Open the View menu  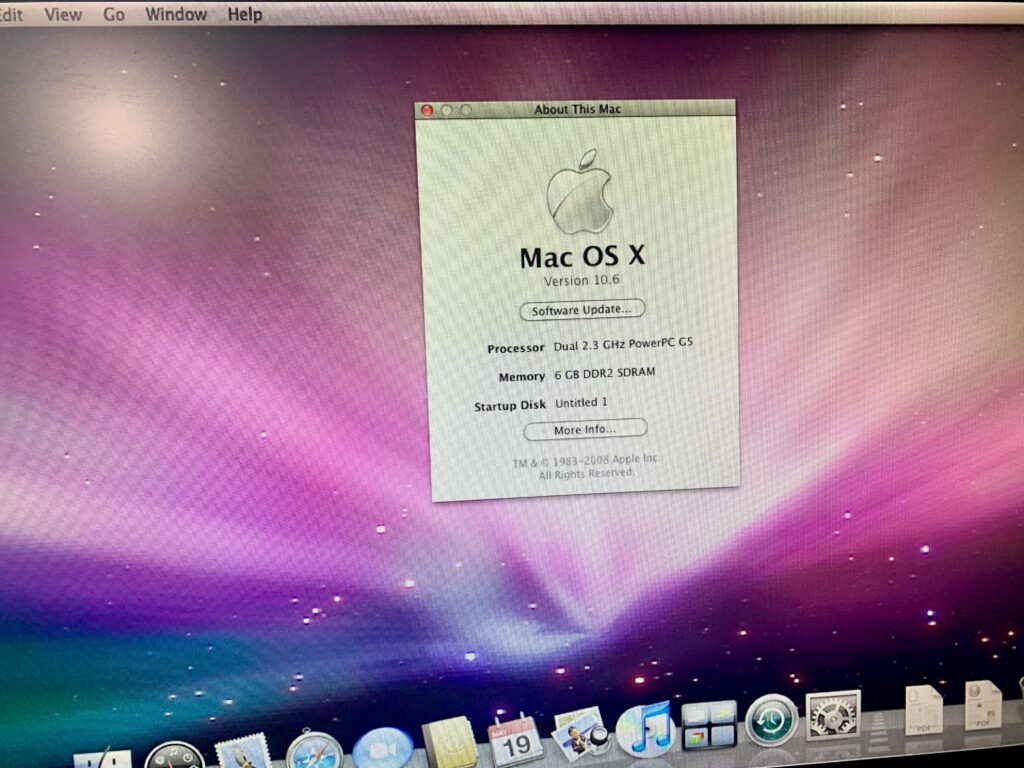pyautogui.click(x=63, y=14)
